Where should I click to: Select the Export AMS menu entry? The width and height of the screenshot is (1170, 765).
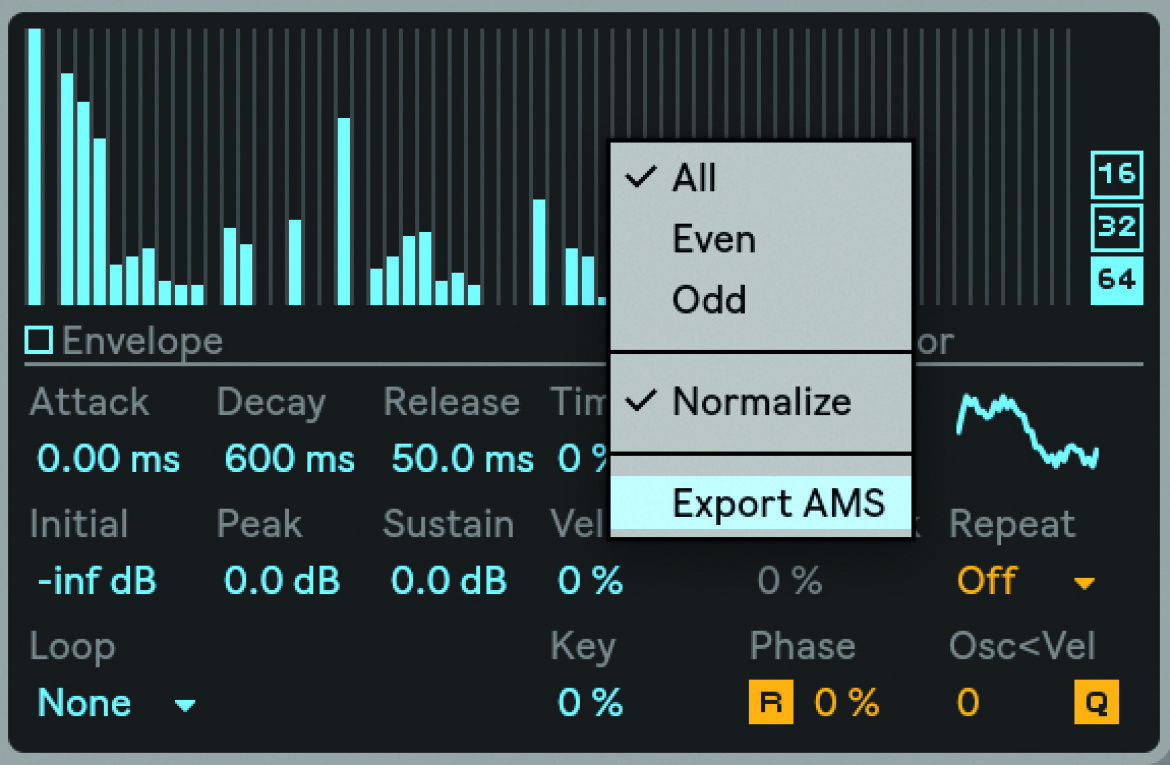pyautogui.click(x=761, y=502)
